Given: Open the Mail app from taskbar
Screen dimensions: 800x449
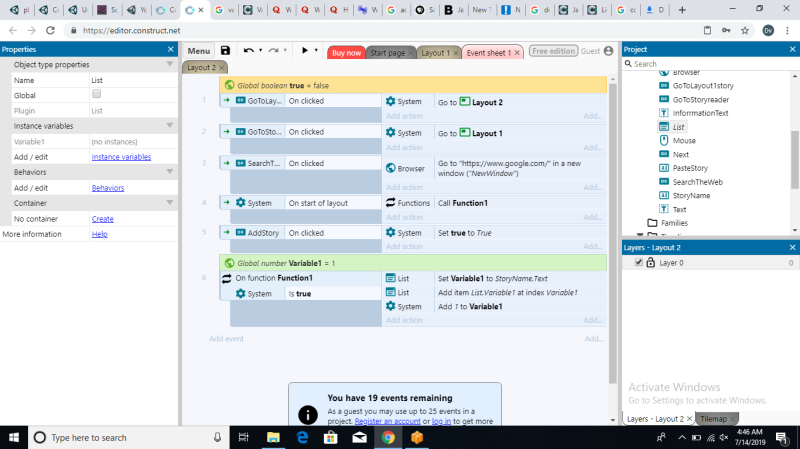Looking at the screenshot, I should [359, 437].
